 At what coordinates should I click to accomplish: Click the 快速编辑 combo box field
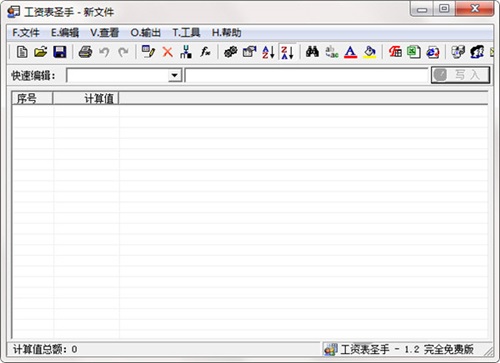124,75
